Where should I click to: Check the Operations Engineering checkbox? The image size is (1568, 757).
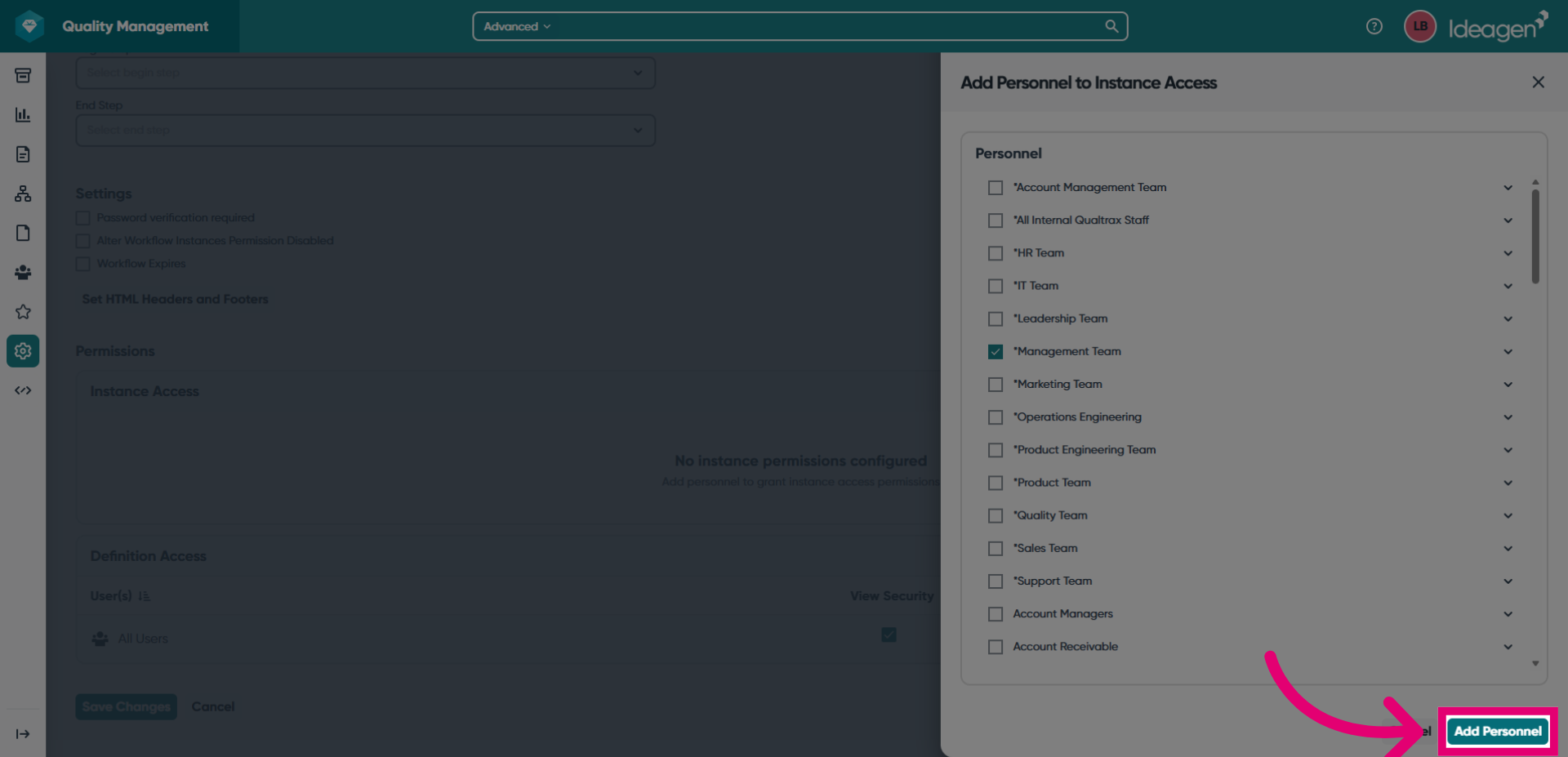pyautogui.click(x=996, y=417)
